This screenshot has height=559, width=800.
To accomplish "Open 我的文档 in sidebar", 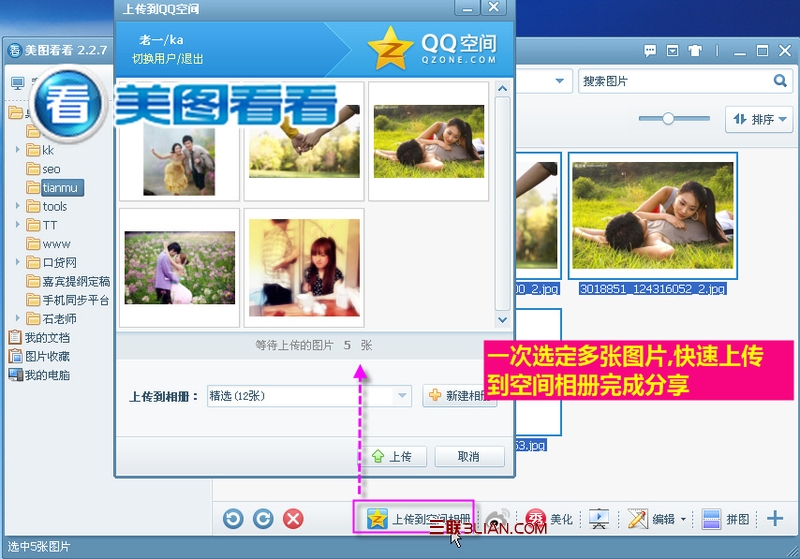I will point(39,338).
